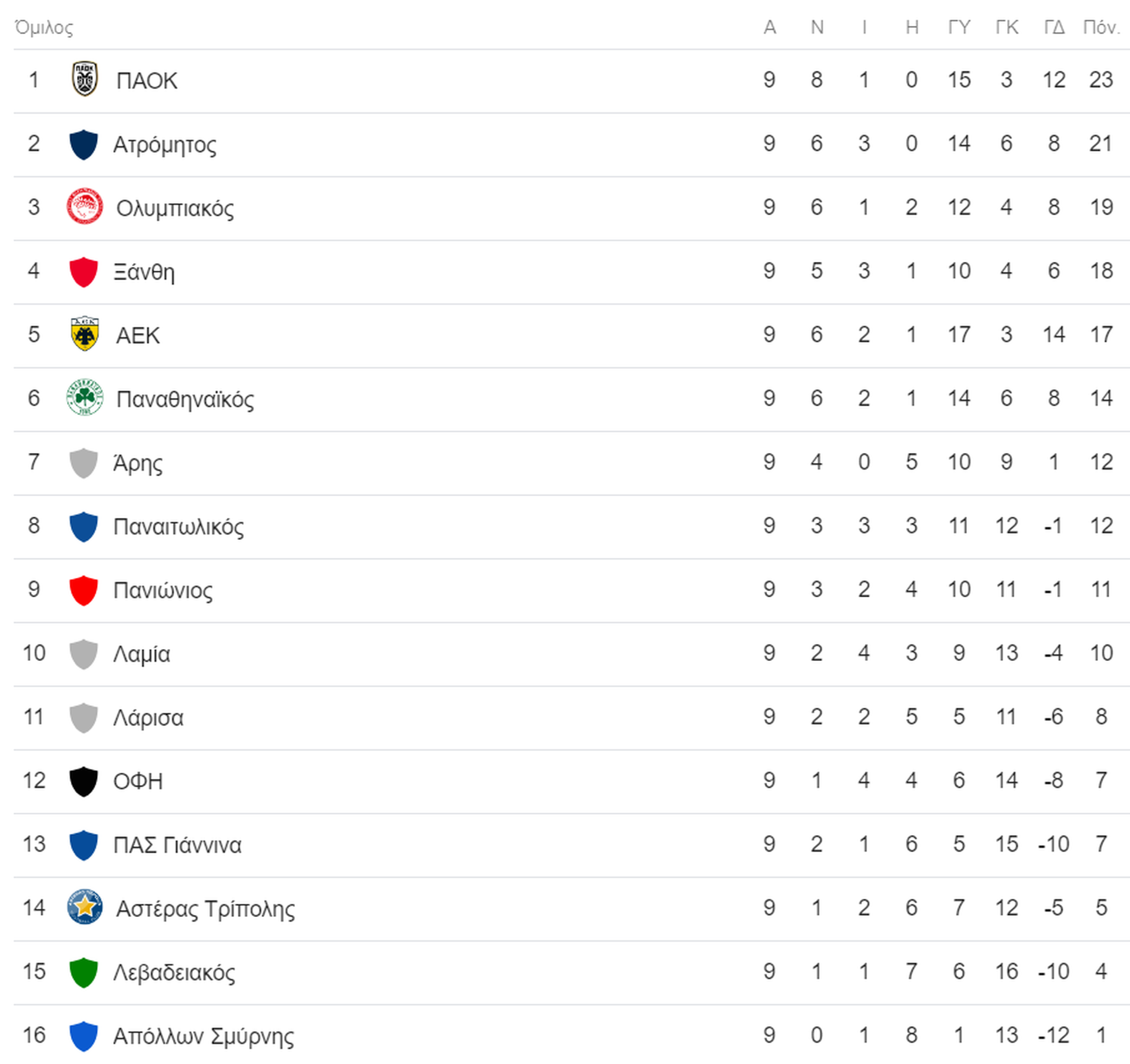Click the Άρης grey shield icon
Viewport: 1130px width, 1064px height.
point(84,463)
